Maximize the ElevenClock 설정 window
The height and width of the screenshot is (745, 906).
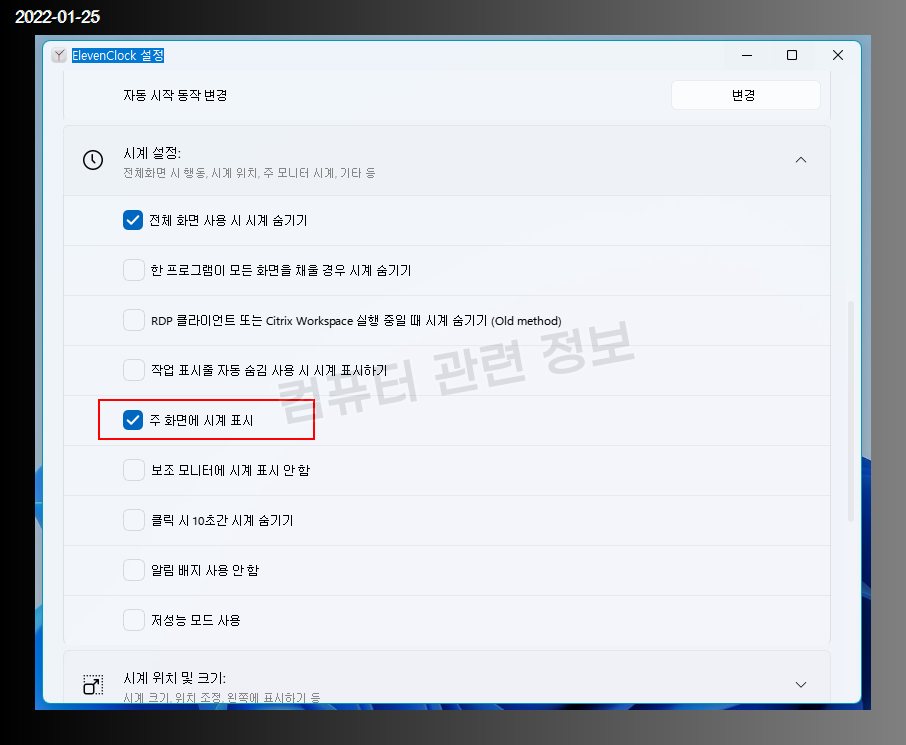[792, 55]
